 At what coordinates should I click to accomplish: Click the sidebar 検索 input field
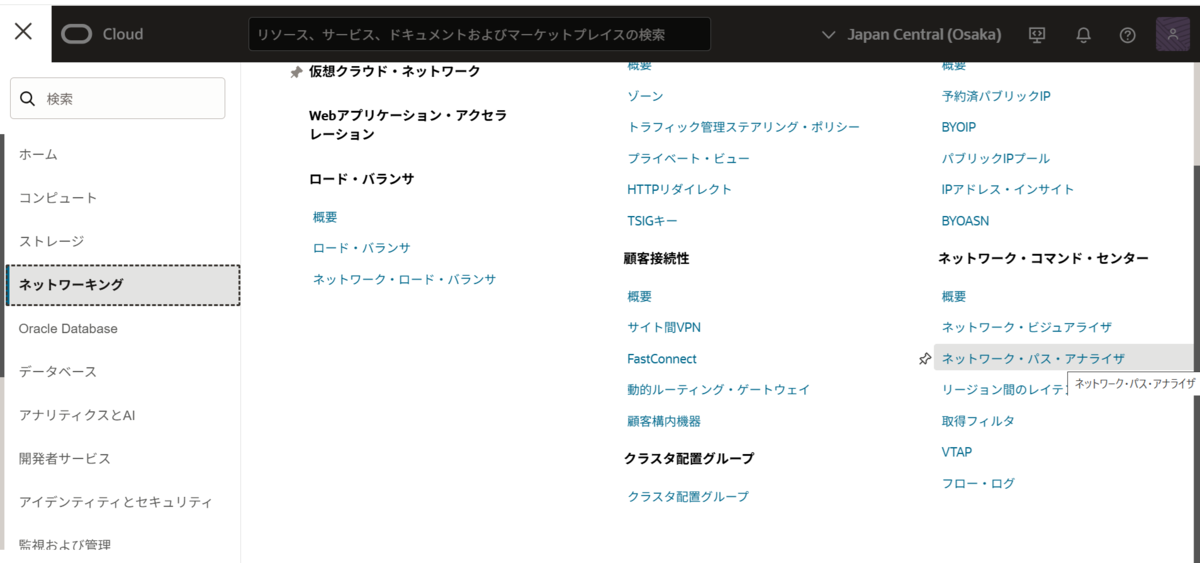(117, 98)
